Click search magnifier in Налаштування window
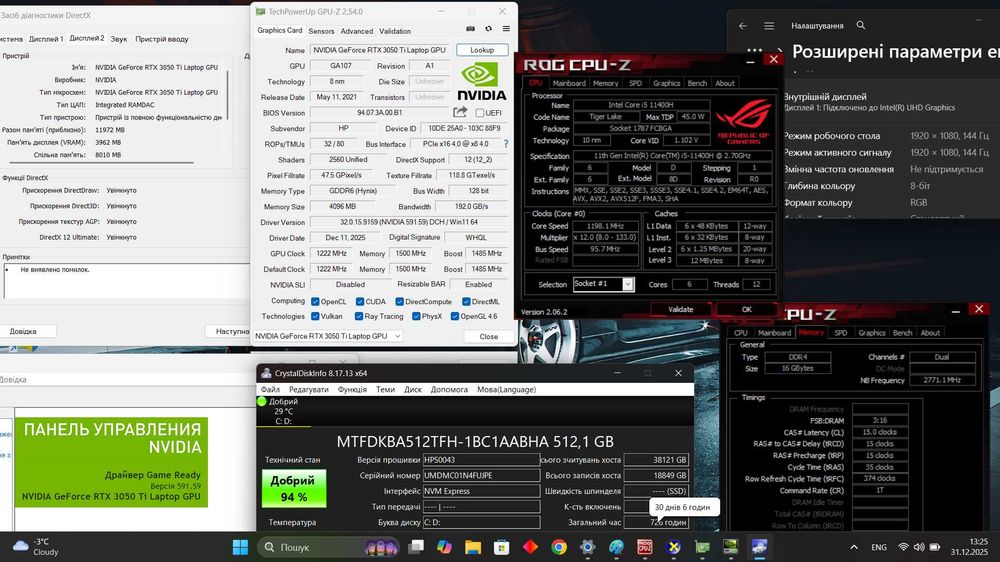The width and height of the screenshot is (1000, 562). click(861, 25)
